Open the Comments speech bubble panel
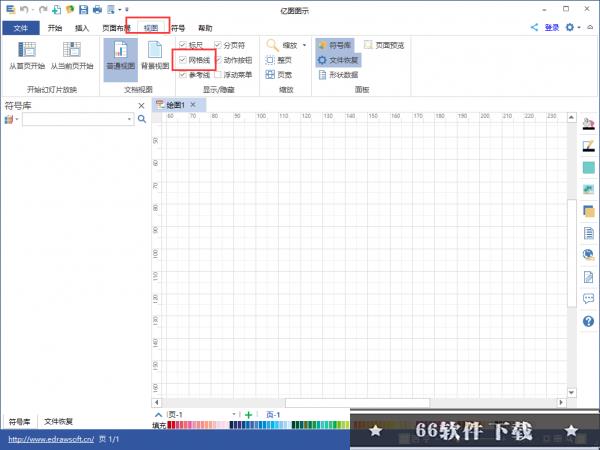Image resolution: width=600 pixels, height=450 pixels. [x=589, y=298]
